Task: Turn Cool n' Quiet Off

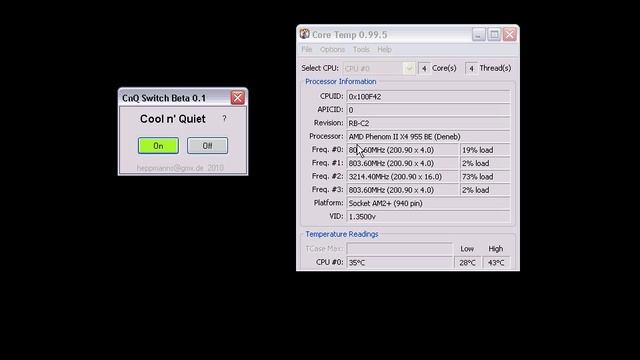Action: tap(207, 146)
